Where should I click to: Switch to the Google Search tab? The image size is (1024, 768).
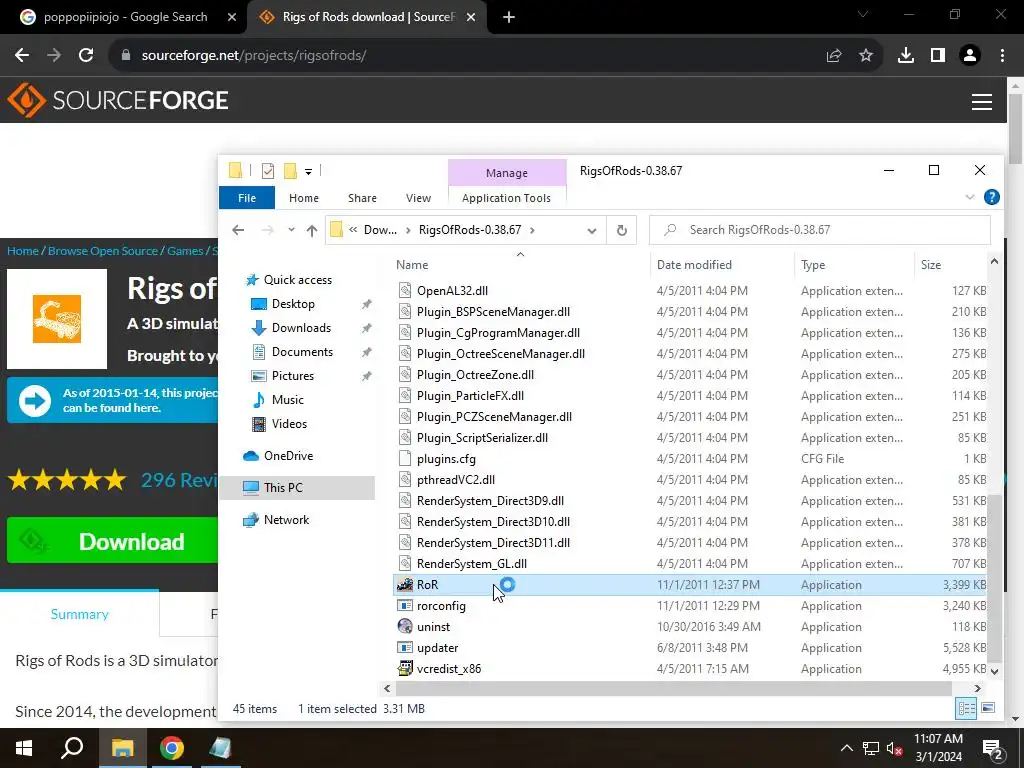click(x=124, y=17)
